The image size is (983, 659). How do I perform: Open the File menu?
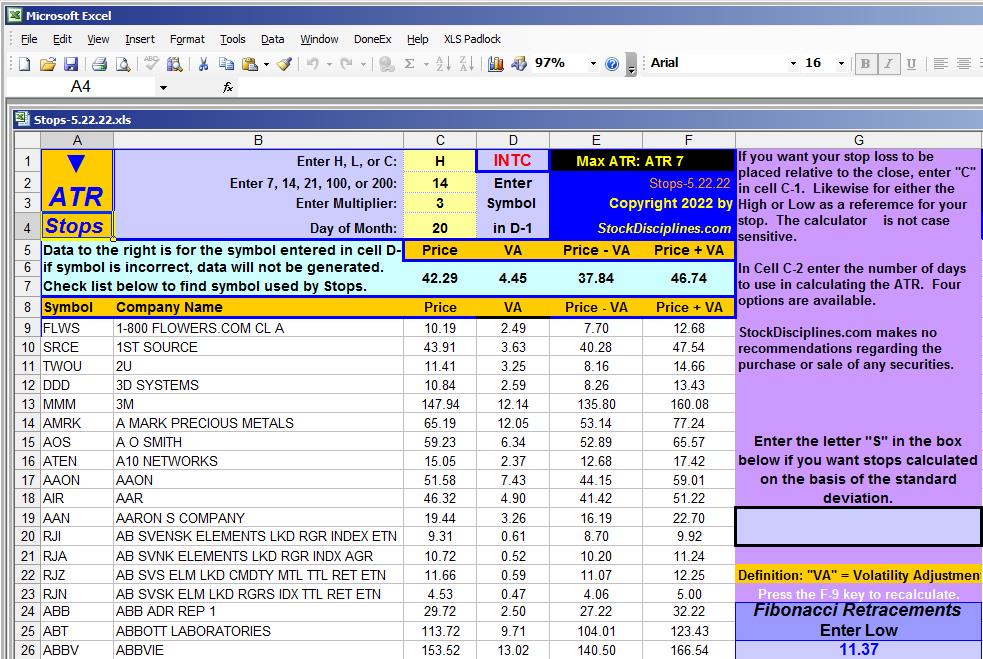29,39
